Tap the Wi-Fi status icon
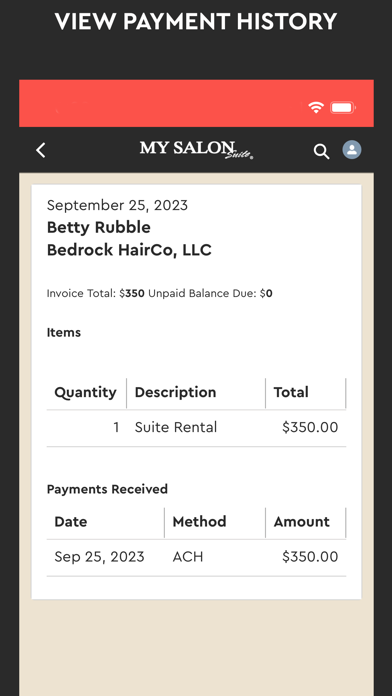This screenshot has width=392, height=696. [x=316, y=107]
